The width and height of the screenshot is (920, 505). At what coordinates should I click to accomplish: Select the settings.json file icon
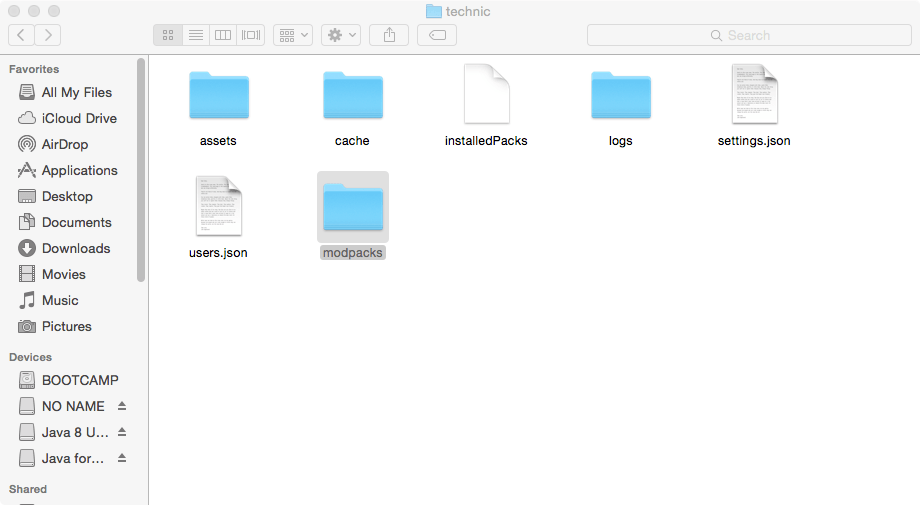pyautogui.click(x=755, y=94)
